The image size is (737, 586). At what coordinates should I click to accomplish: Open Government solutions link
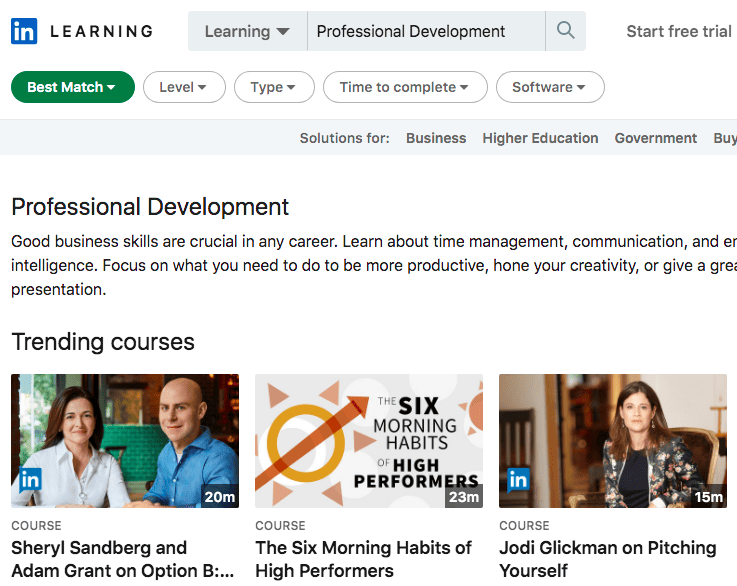[656, 138]
